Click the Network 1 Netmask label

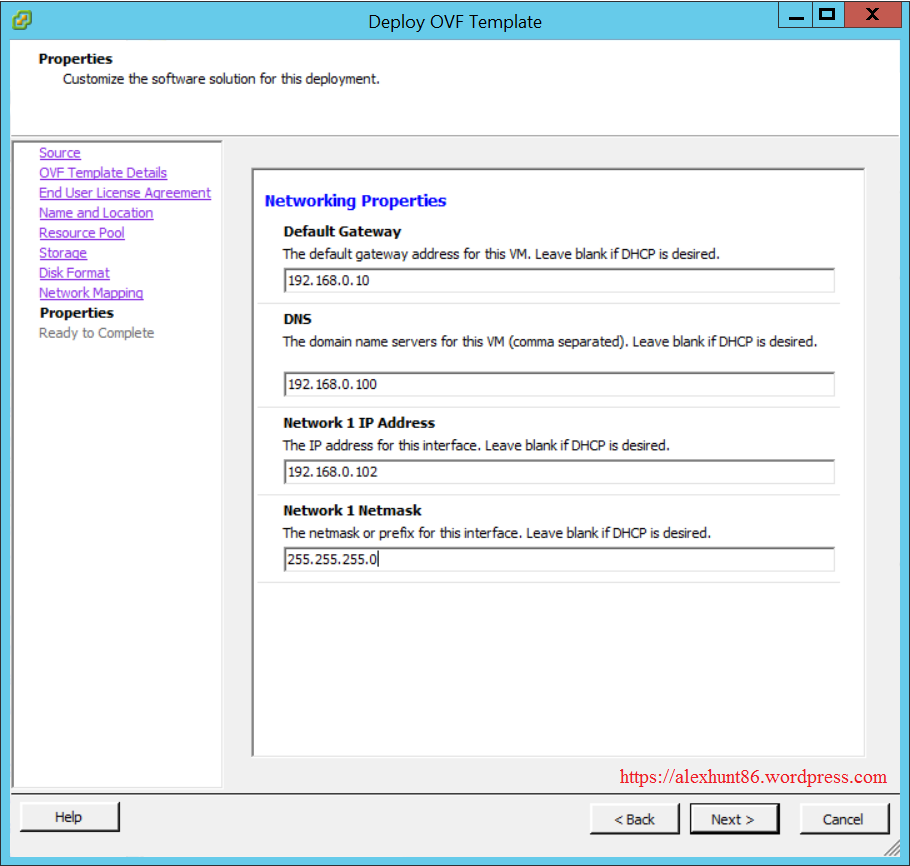(x=352, y=511)
